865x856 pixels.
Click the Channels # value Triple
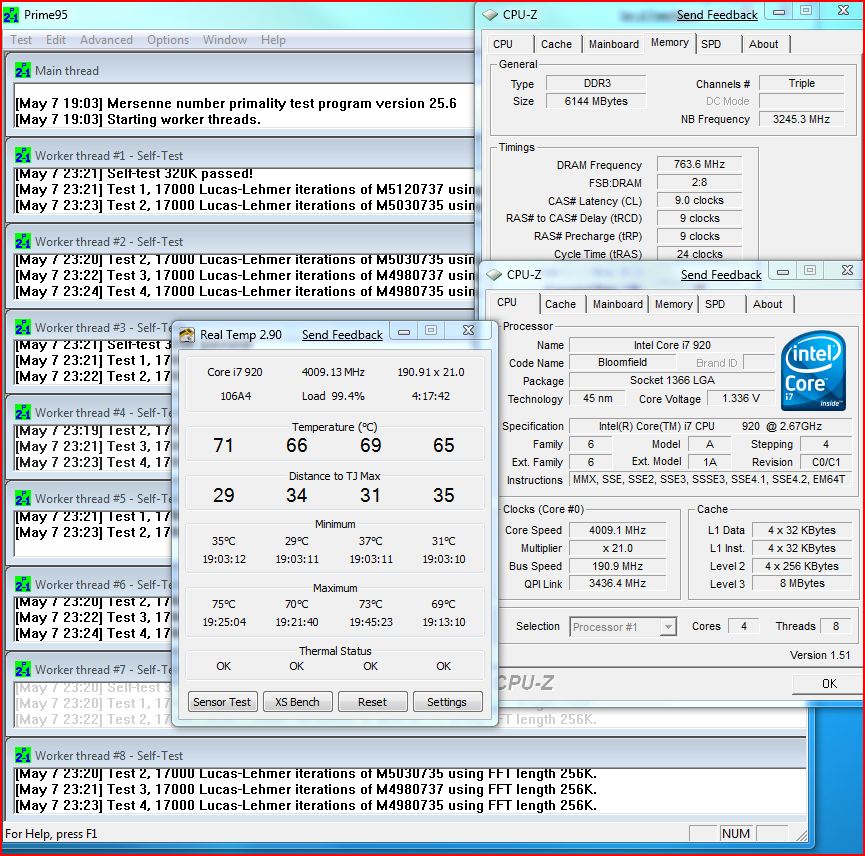[801, 83]
